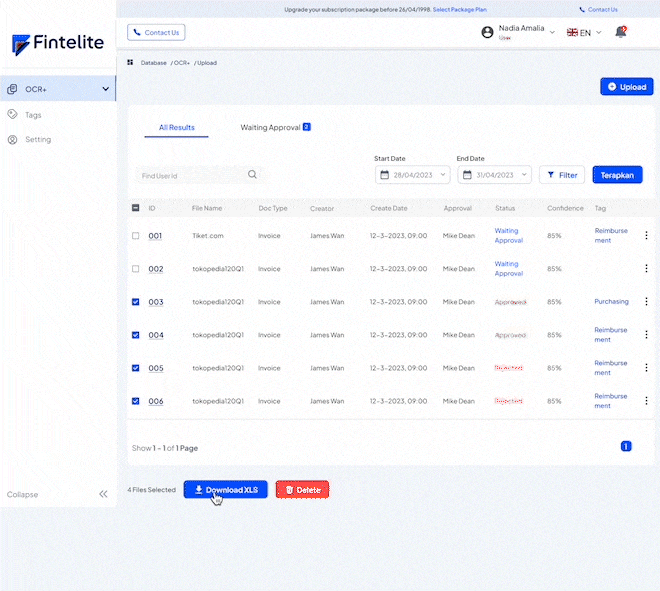Click the page 1 pagination button
Screen dimensions: 660x591
pos(626,446)
